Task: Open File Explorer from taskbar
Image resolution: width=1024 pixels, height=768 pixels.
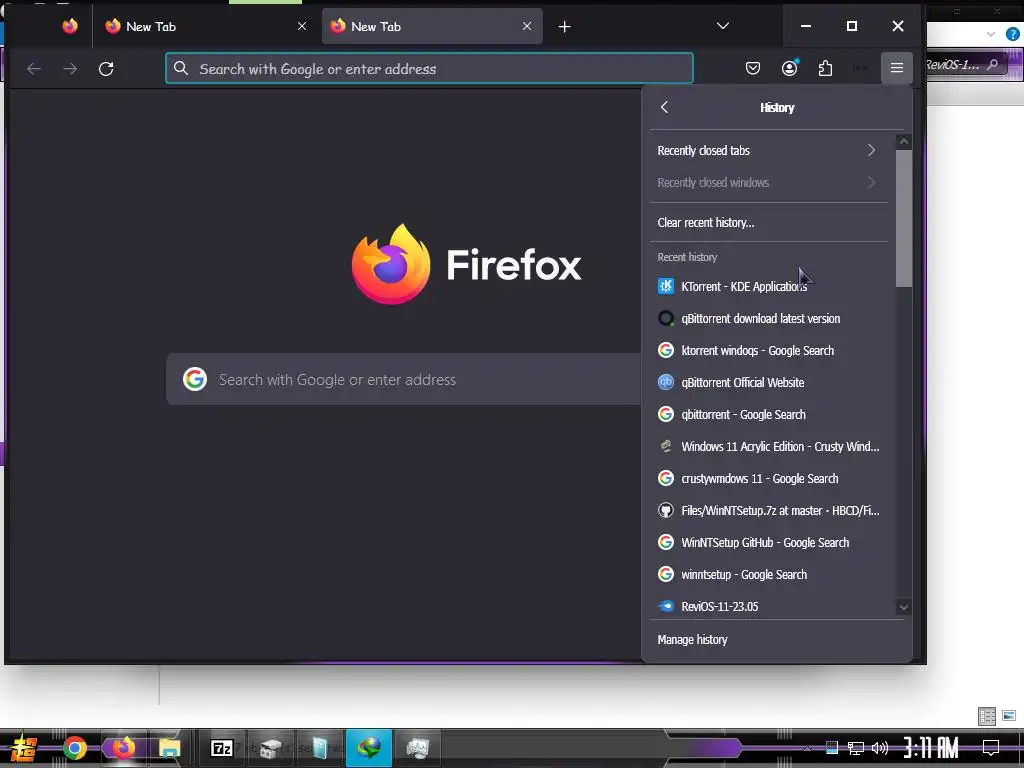Action: pyautogui.click(x=170, y=748)
